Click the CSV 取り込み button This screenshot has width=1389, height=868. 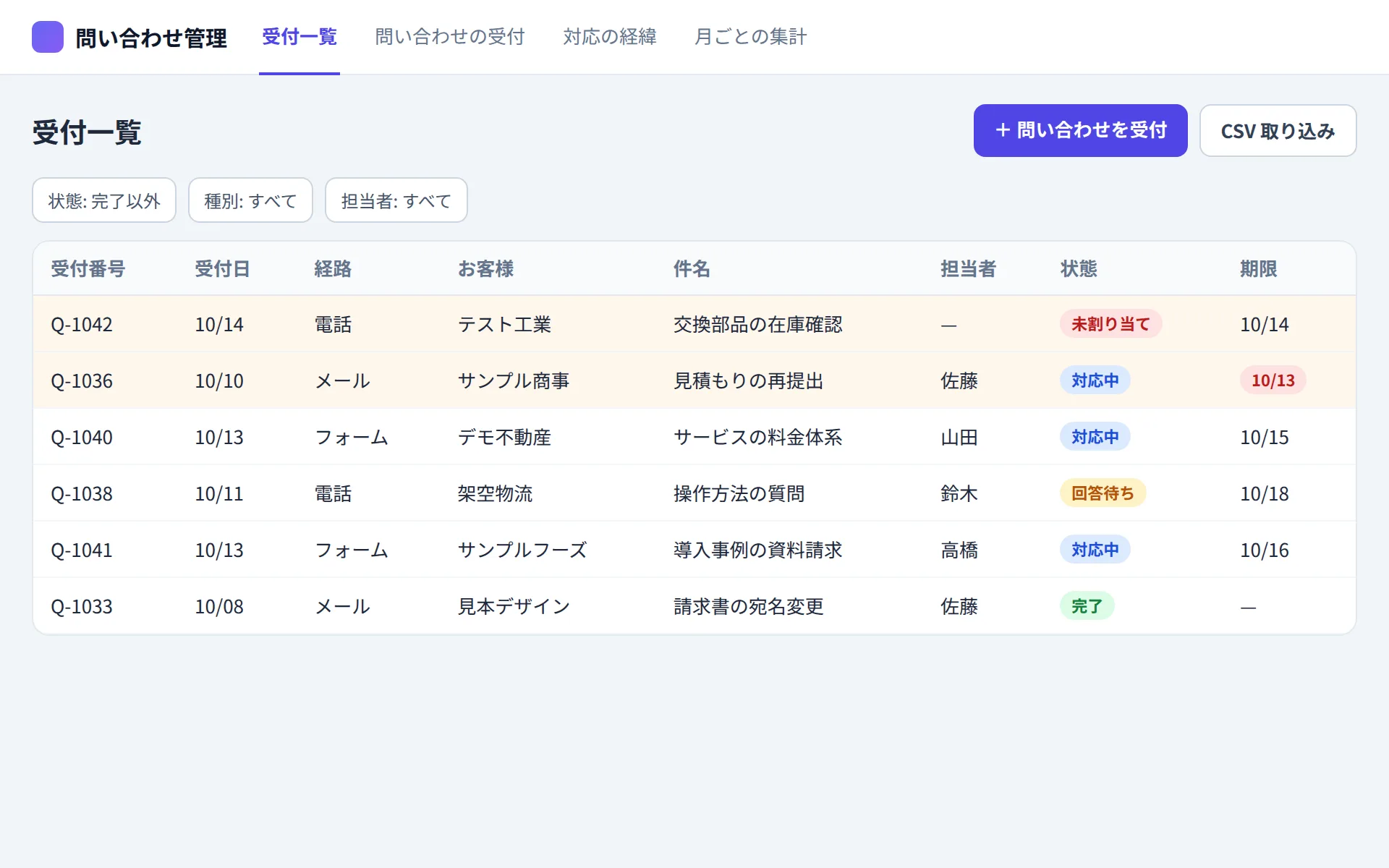[x=1278, y=130]
